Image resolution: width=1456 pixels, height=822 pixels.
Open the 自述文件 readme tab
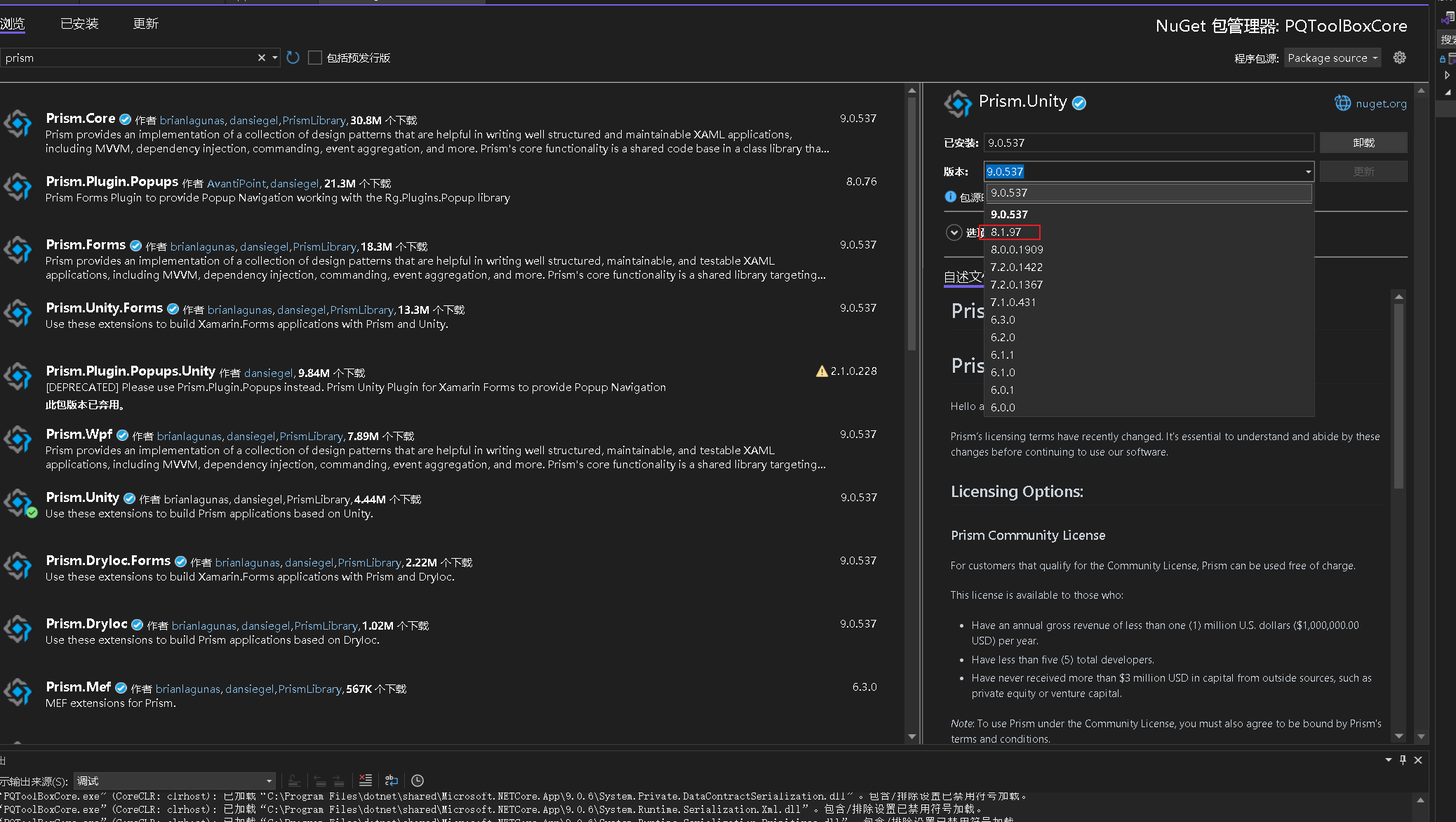(x=963, y=277)
